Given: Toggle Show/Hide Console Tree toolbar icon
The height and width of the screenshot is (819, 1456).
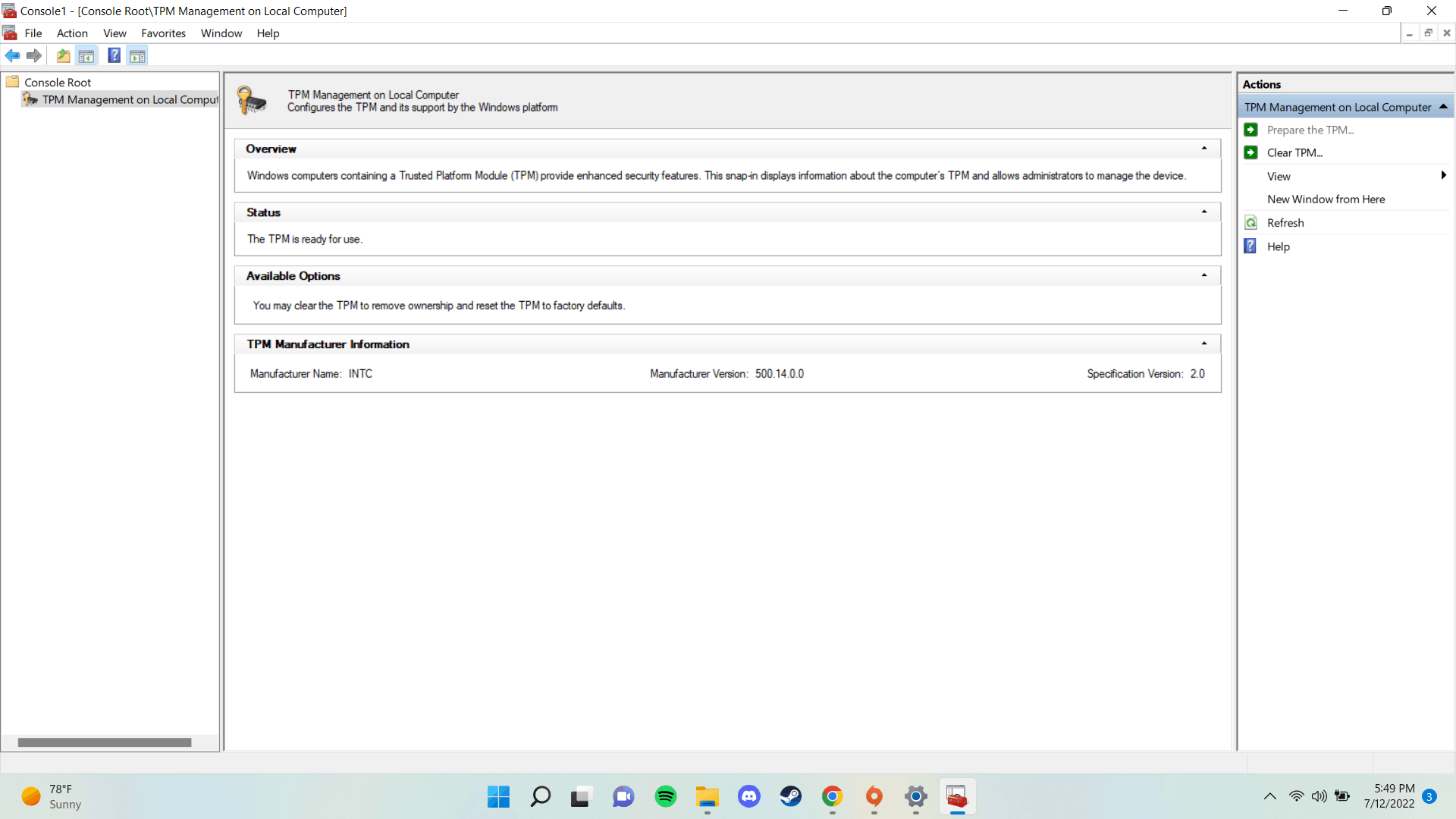Looking at the screenshot, I should tap(86, 55).
